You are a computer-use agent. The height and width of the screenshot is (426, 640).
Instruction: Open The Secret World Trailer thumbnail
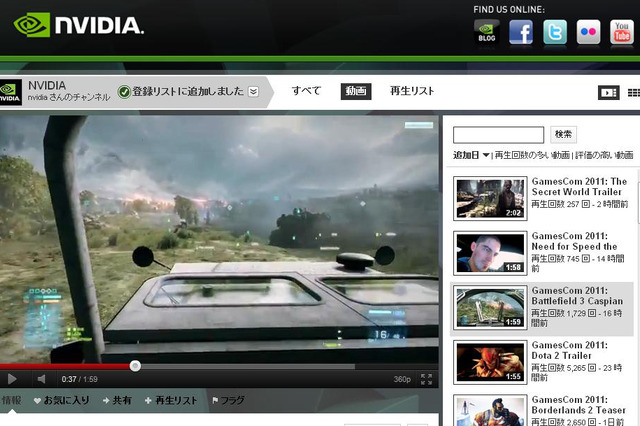pos(490,198)
